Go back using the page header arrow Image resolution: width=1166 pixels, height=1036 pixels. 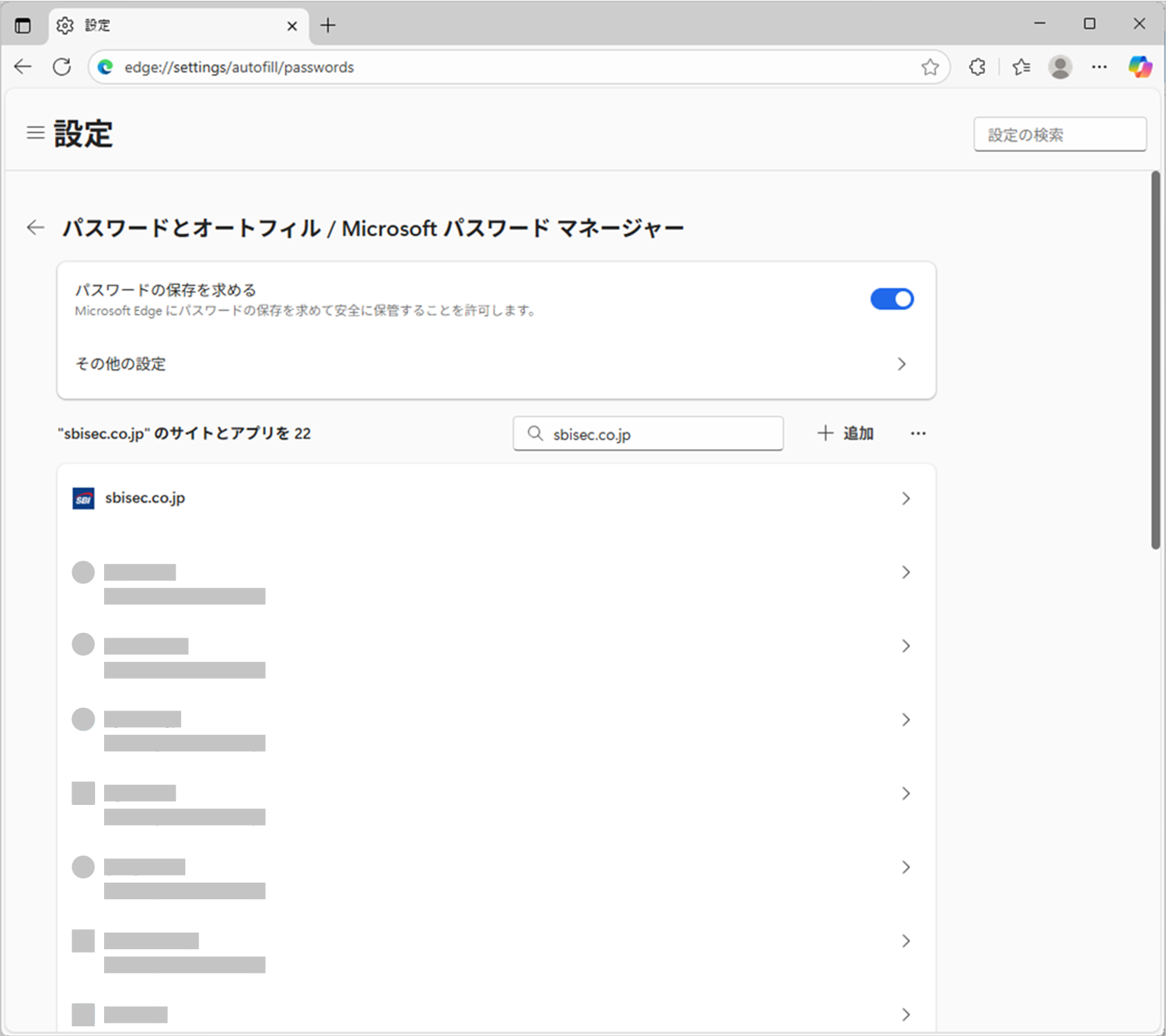(x=35, y=228)
